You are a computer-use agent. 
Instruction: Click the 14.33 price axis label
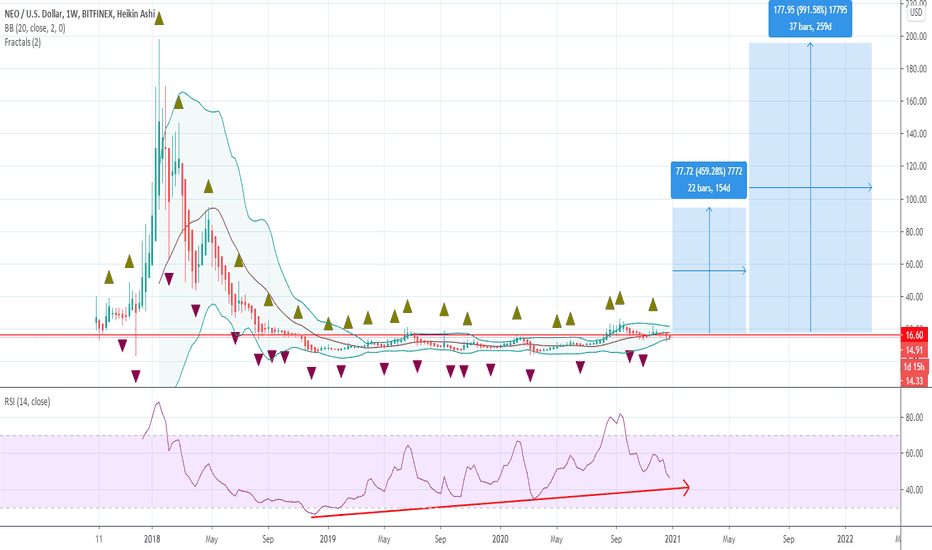tap(914, 381)
